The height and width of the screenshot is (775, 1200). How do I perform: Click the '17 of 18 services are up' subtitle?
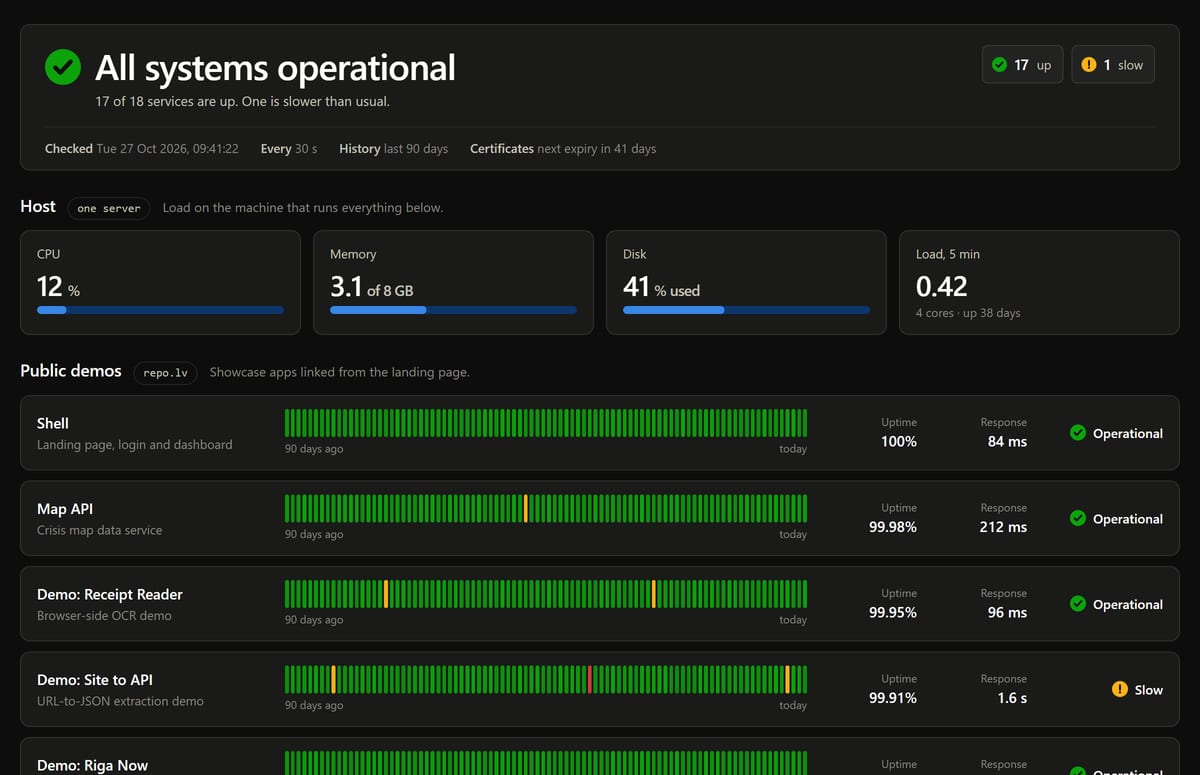(242, 101)
